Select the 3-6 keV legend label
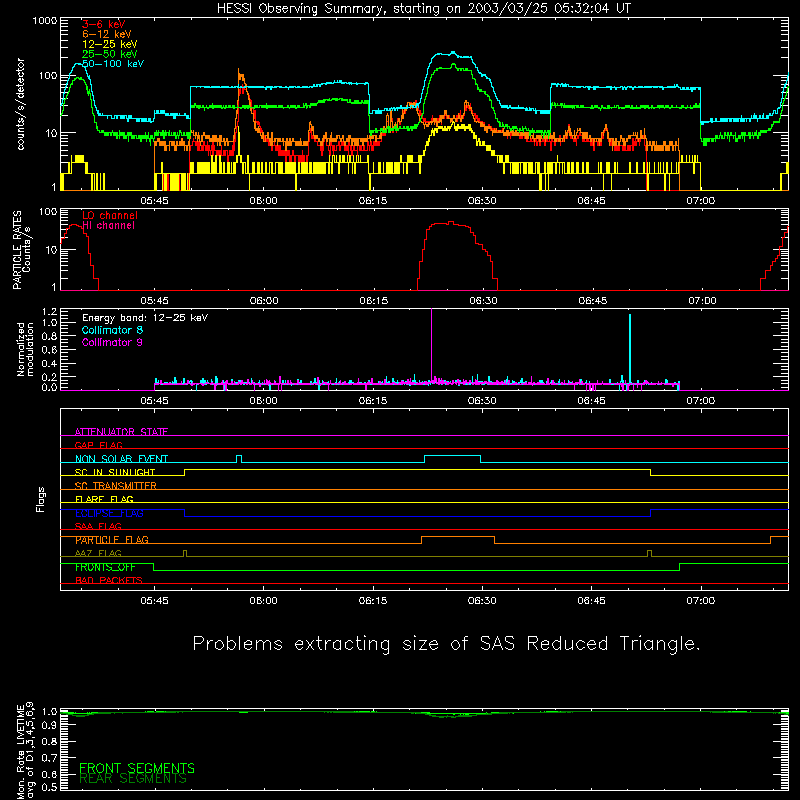The height and width of the screenshot is (800, 800). click(x=103, y=24)
